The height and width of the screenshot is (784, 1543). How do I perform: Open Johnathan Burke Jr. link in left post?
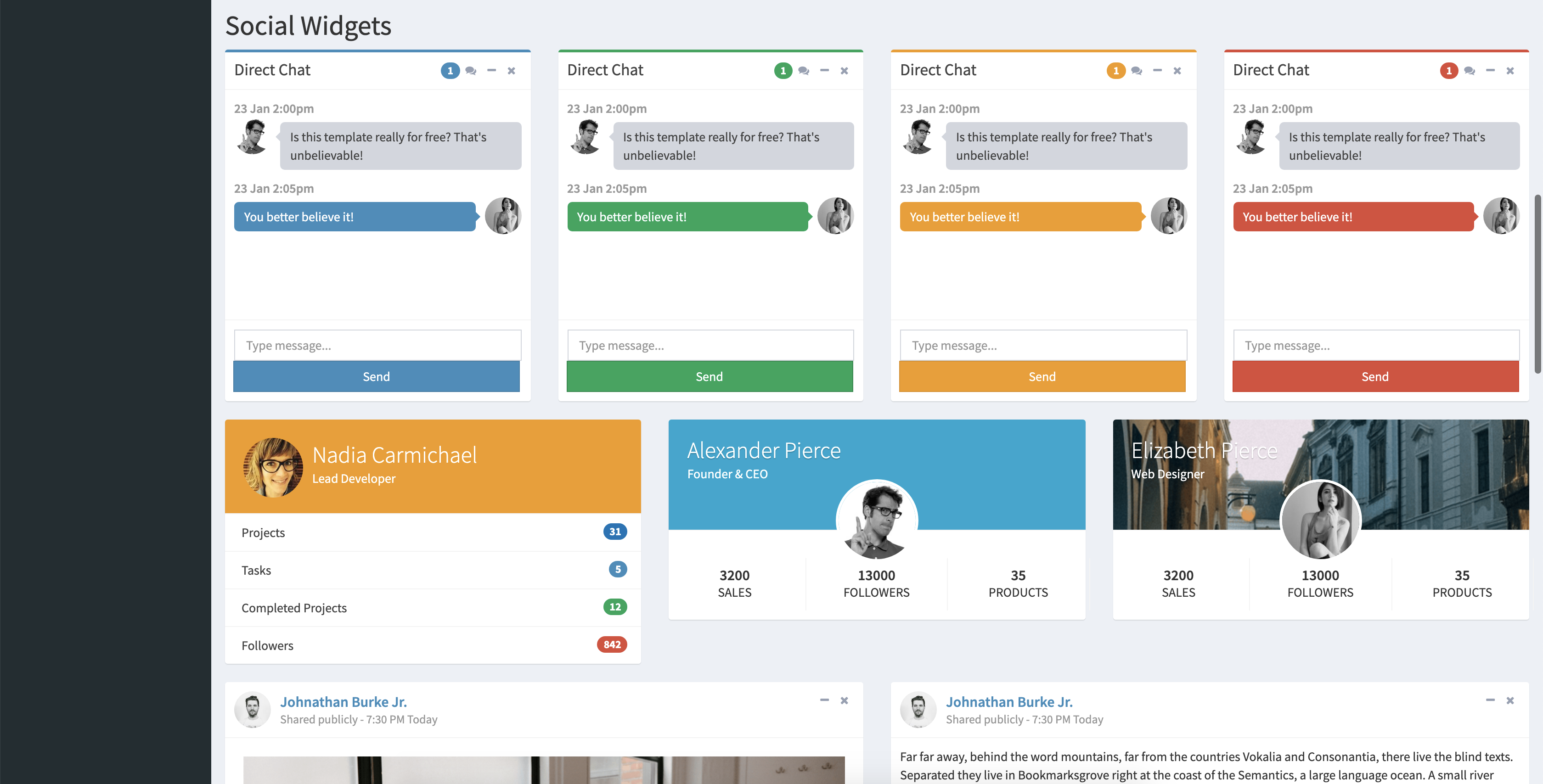click(344, 702)
